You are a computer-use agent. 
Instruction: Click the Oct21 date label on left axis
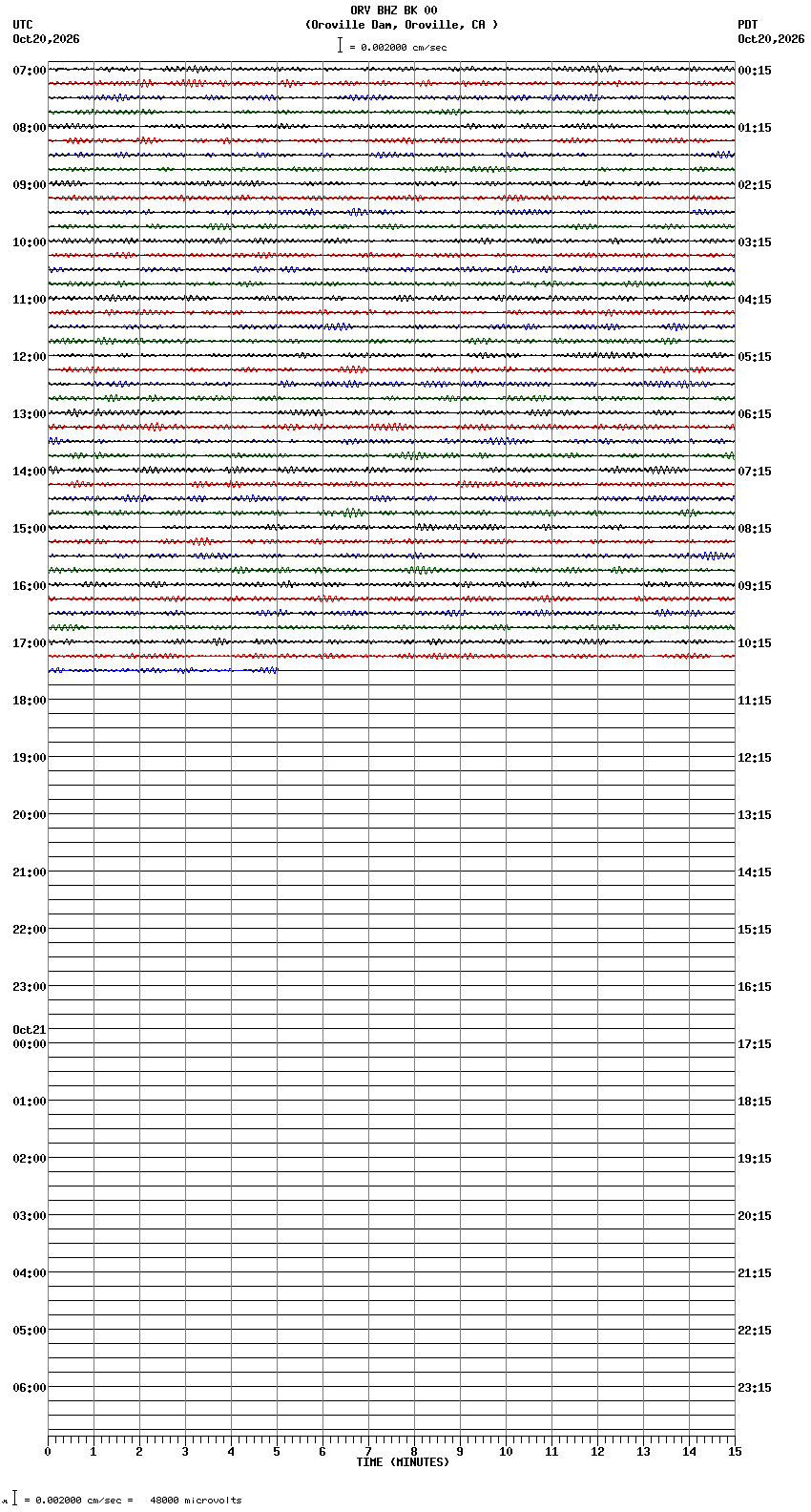point(30,1030)
